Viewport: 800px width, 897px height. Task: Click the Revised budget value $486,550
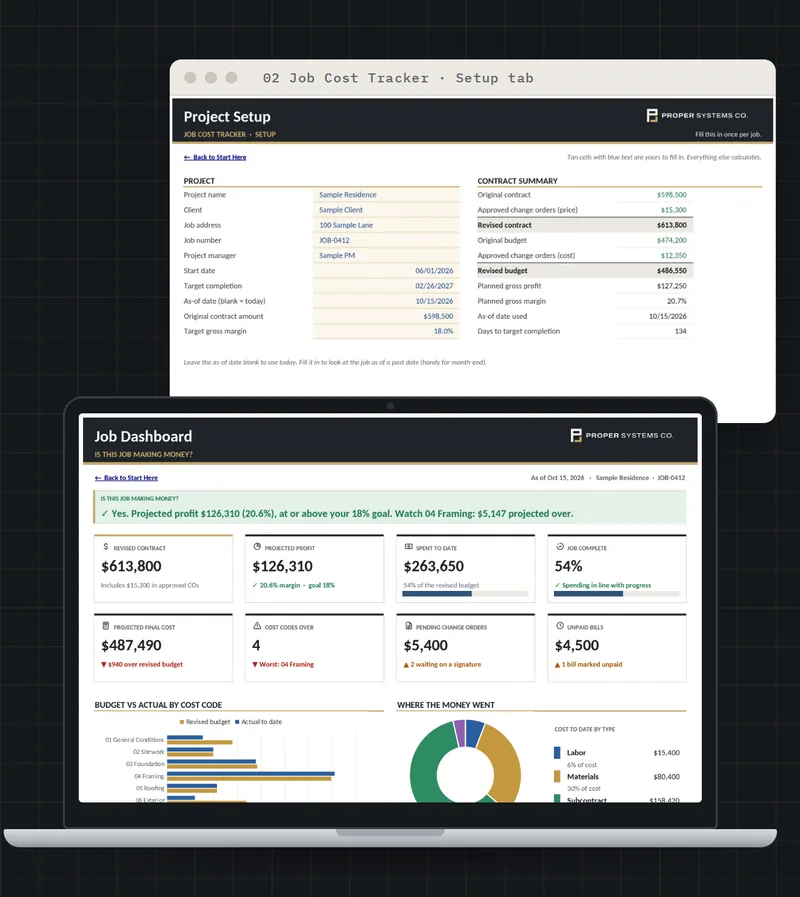[671, 271]
